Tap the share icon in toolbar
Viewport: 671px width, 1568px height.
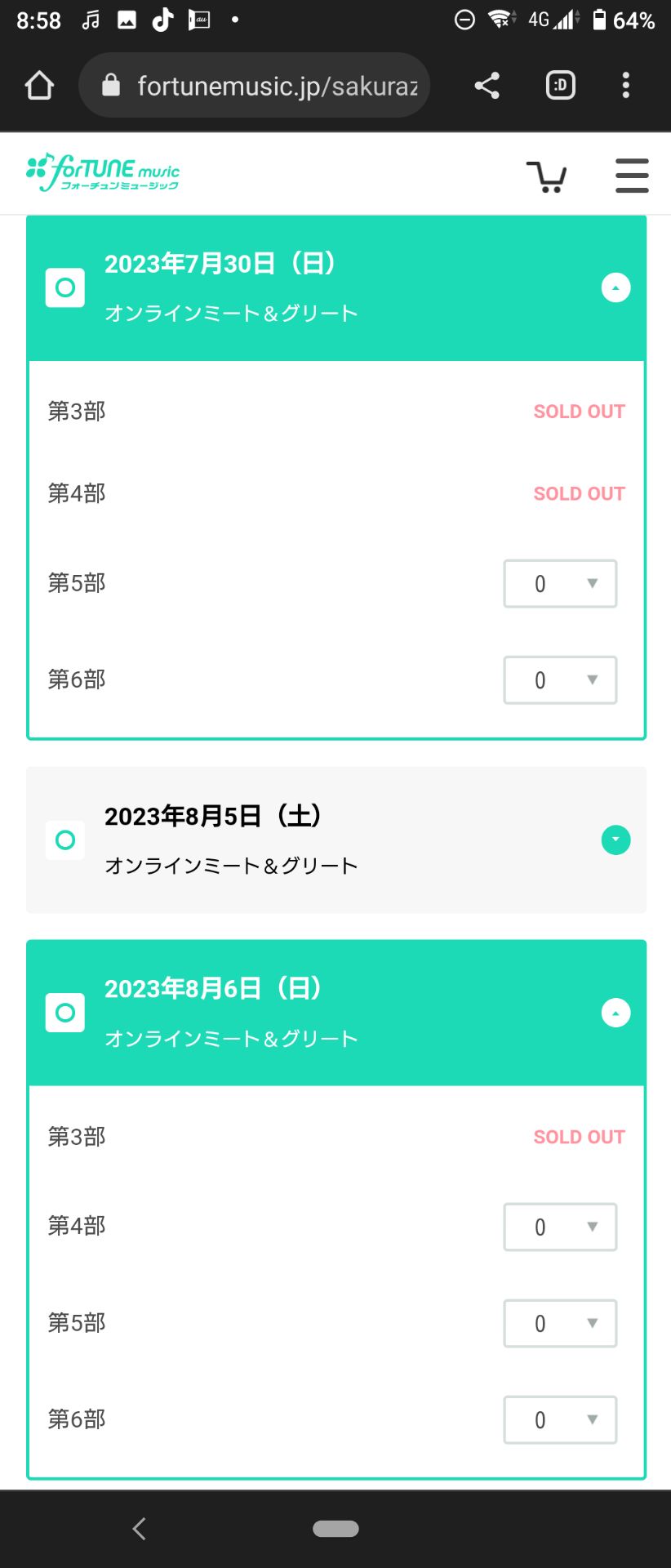coord(487,86)
